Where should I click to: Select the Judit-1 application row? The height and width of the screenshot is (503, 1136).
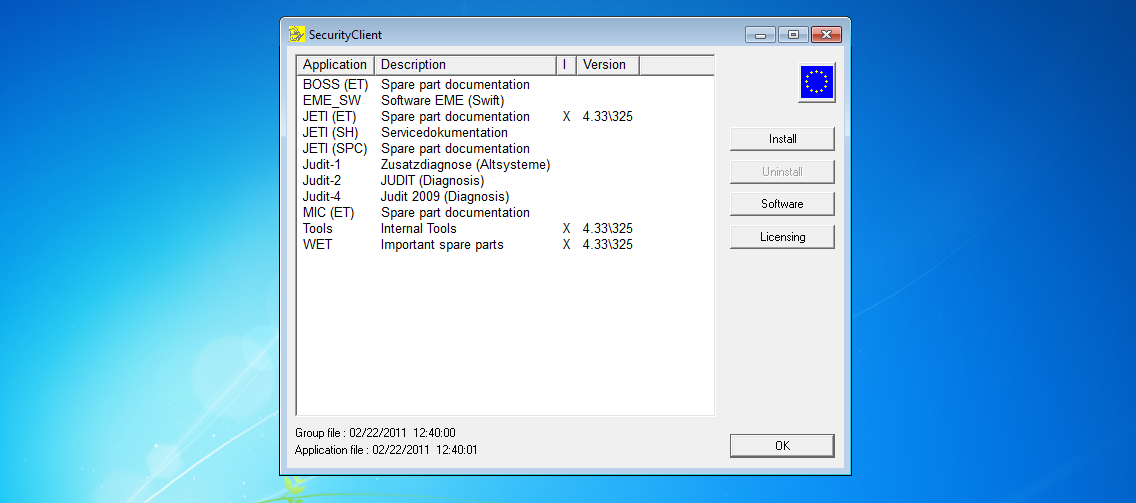click(x=505, y=165)
